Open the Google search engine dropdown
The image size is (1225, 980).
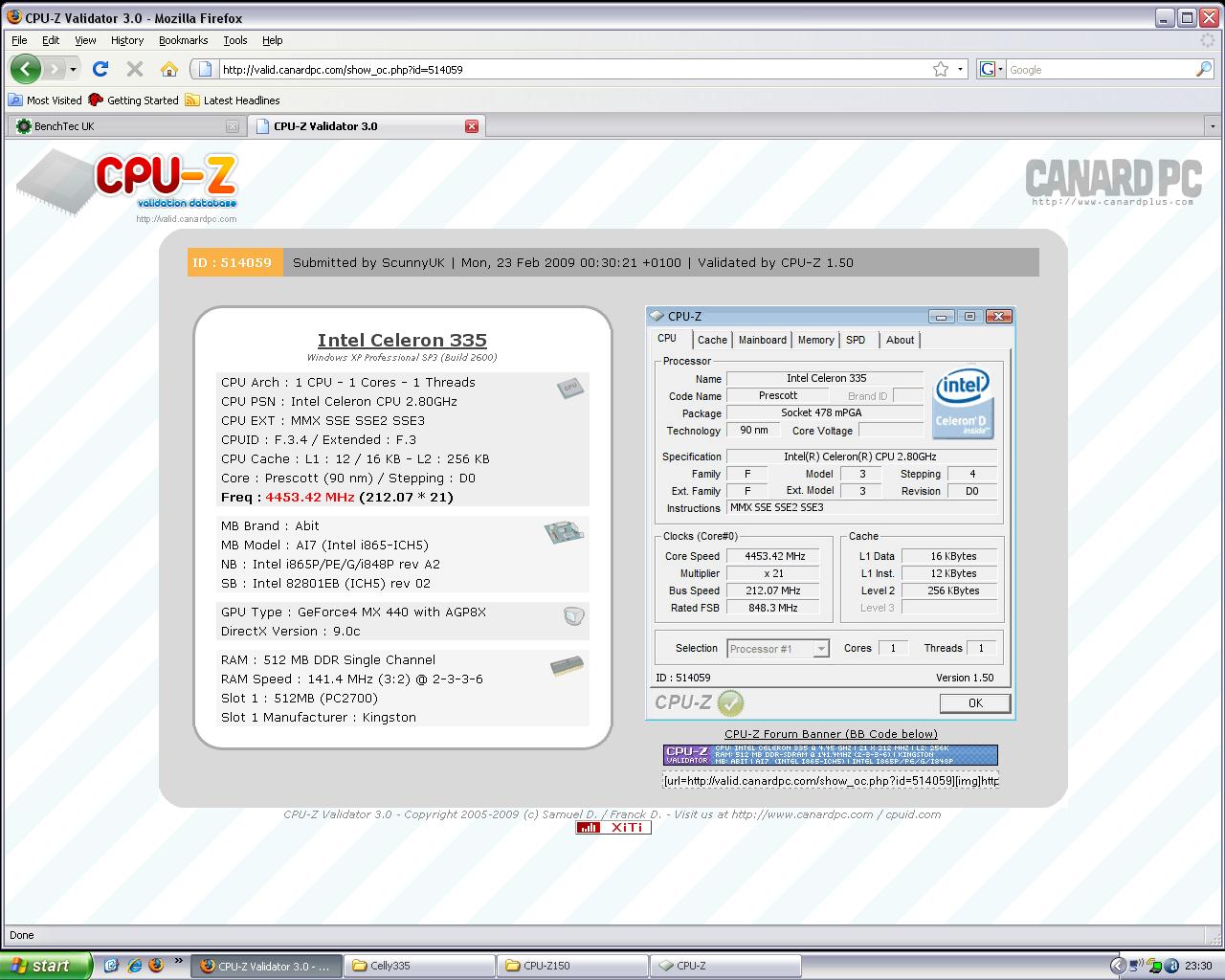point(1000,69)
